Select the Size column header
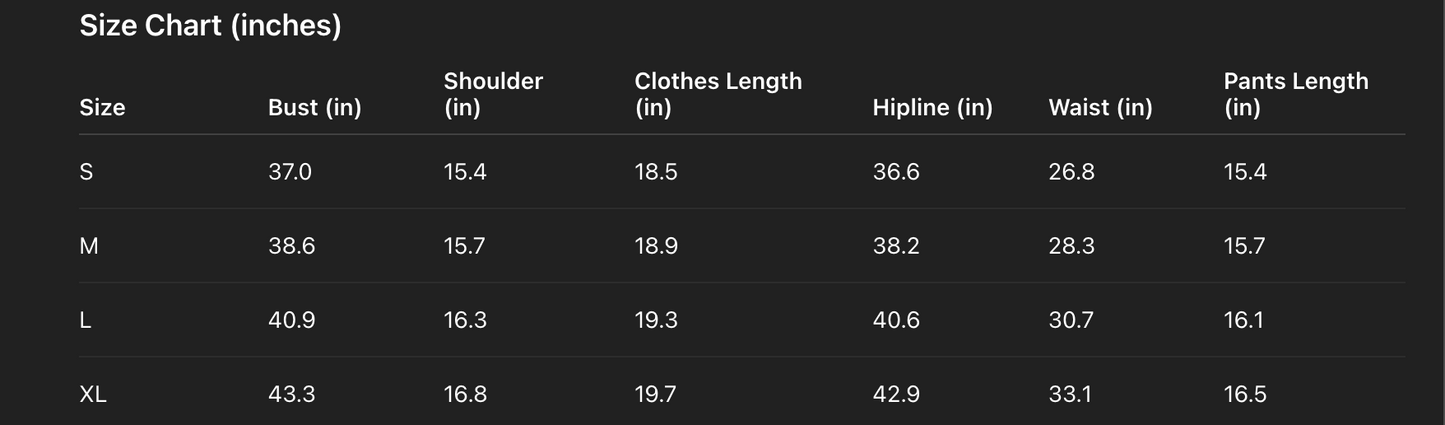This screenshot has width=1445, height=425. pos(102,108)
